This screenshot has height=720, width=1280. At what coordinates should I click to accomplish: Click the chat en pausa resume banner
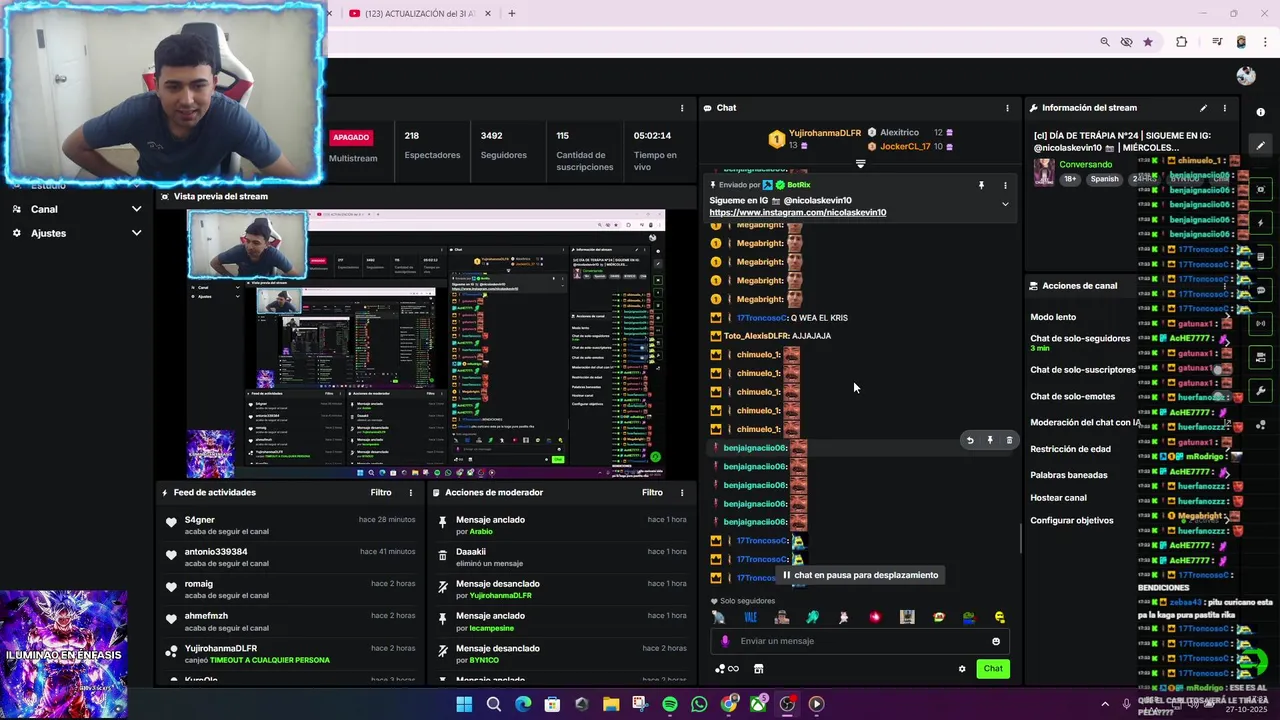click(860, 575)
